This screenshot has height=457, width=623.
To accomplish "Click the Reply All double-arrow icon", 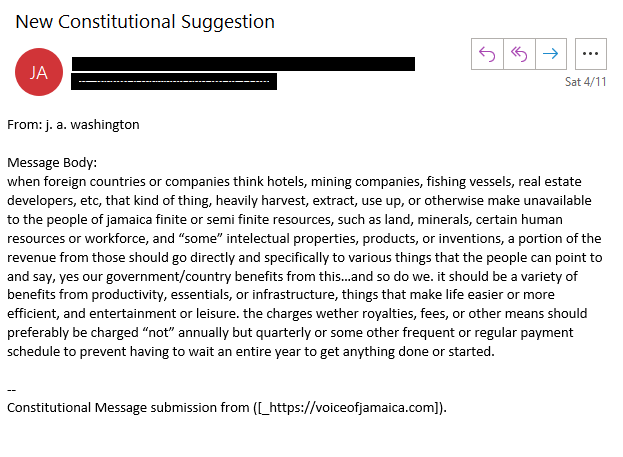I will point(519,54).
